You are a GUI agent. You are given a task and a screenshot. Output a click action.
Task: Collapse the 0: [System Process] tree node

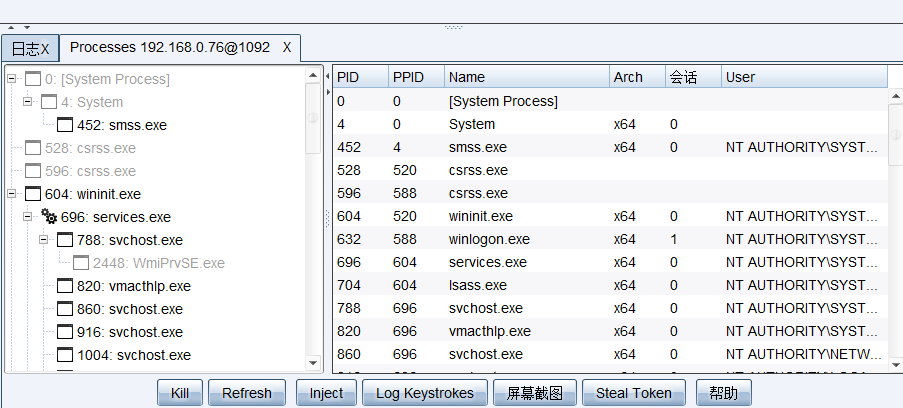pos(12,79)
